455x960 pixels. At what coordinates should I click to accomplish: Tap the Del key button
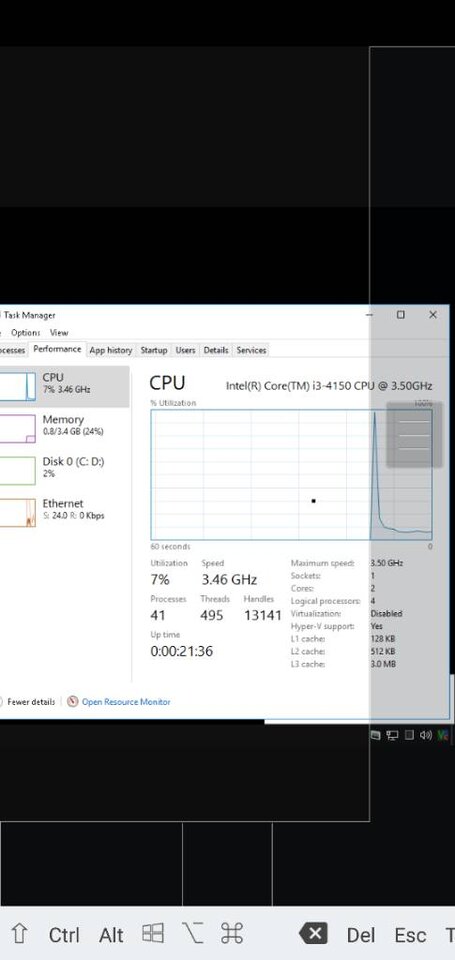click(x=361, y=935)
